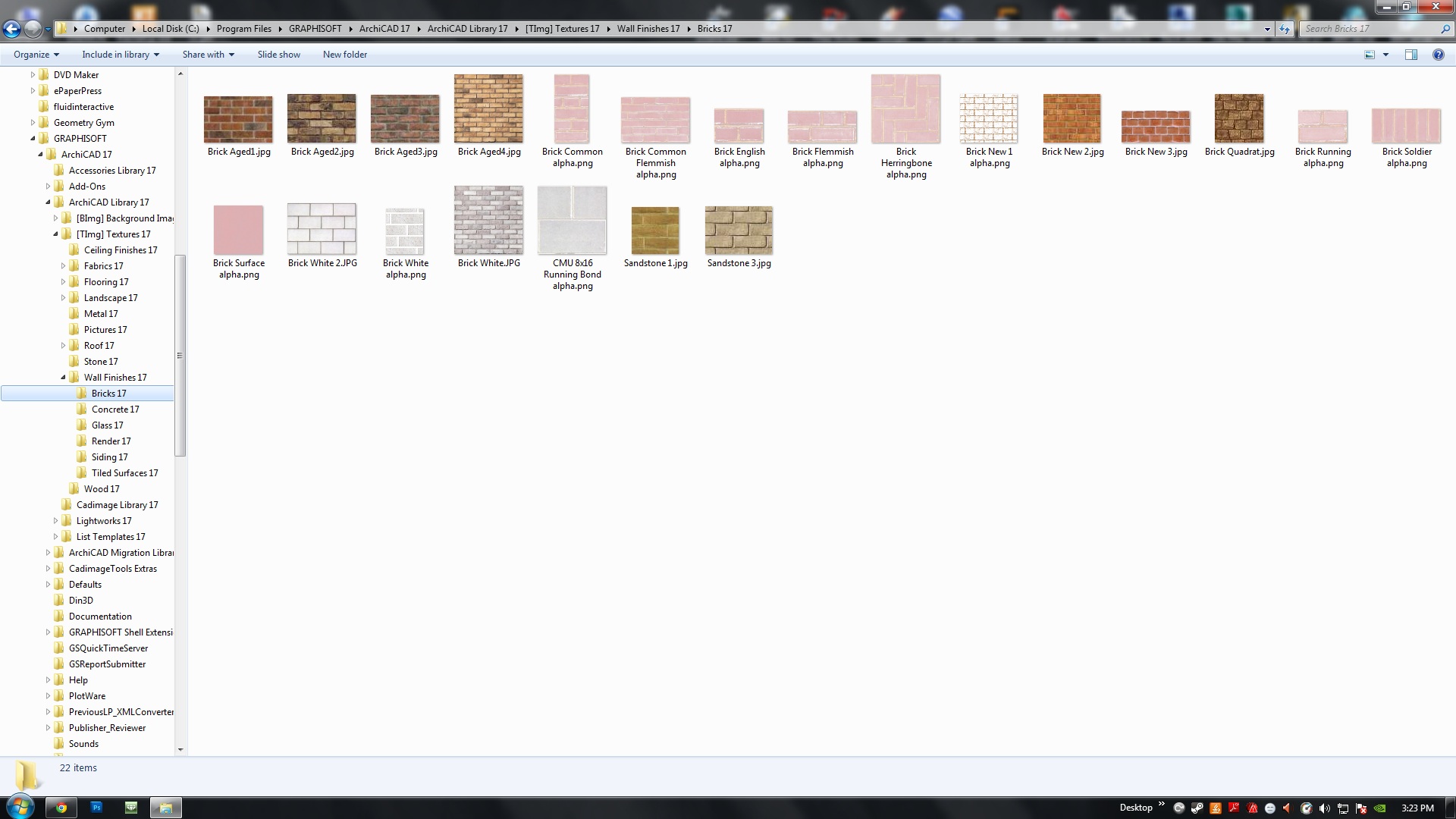Screen dimensions: 1456x819
Task: Open Google Chrome from taskbar
Action: (61, 808)
